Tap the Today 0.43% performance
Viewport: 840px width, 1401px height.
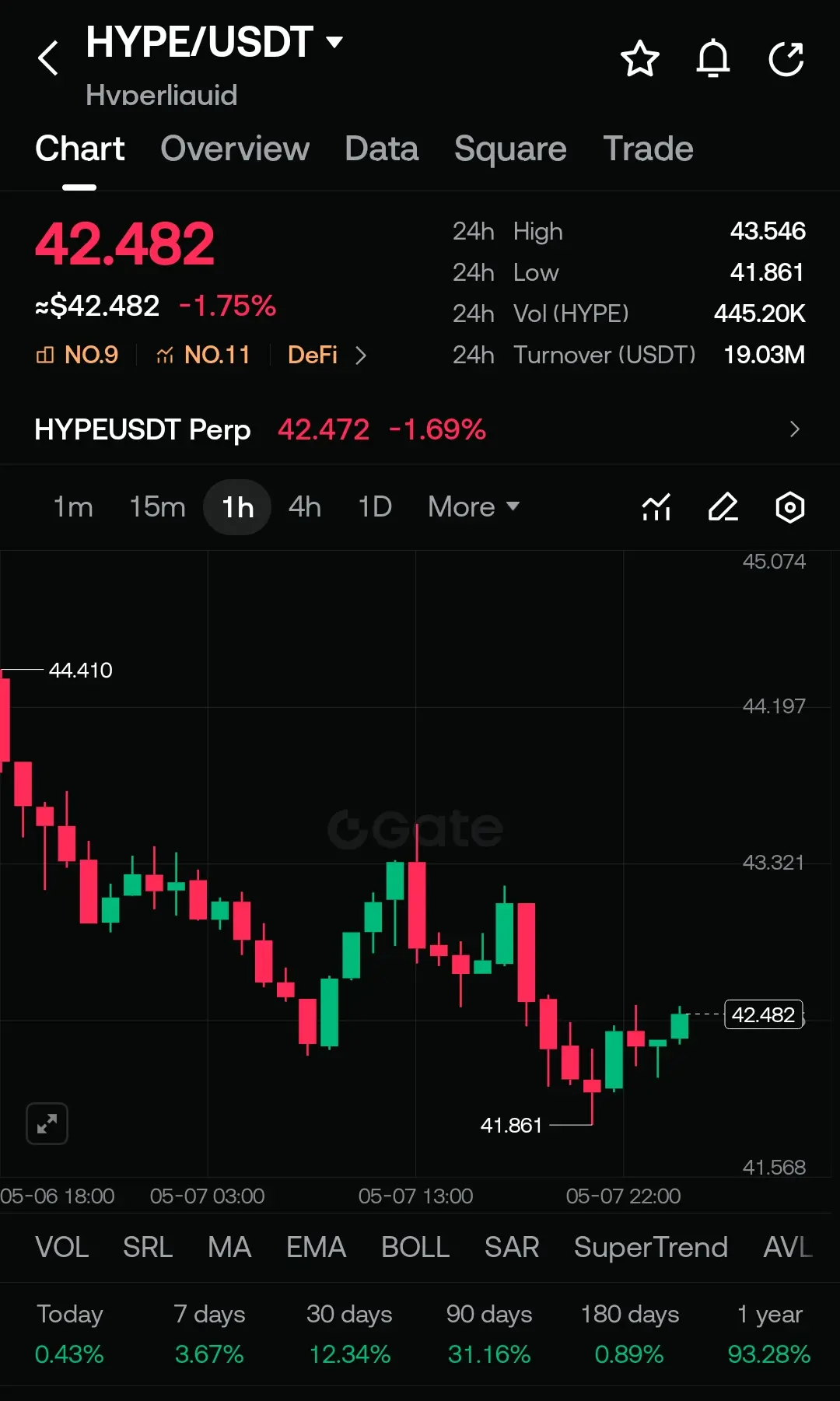(x=69, y=1334)
